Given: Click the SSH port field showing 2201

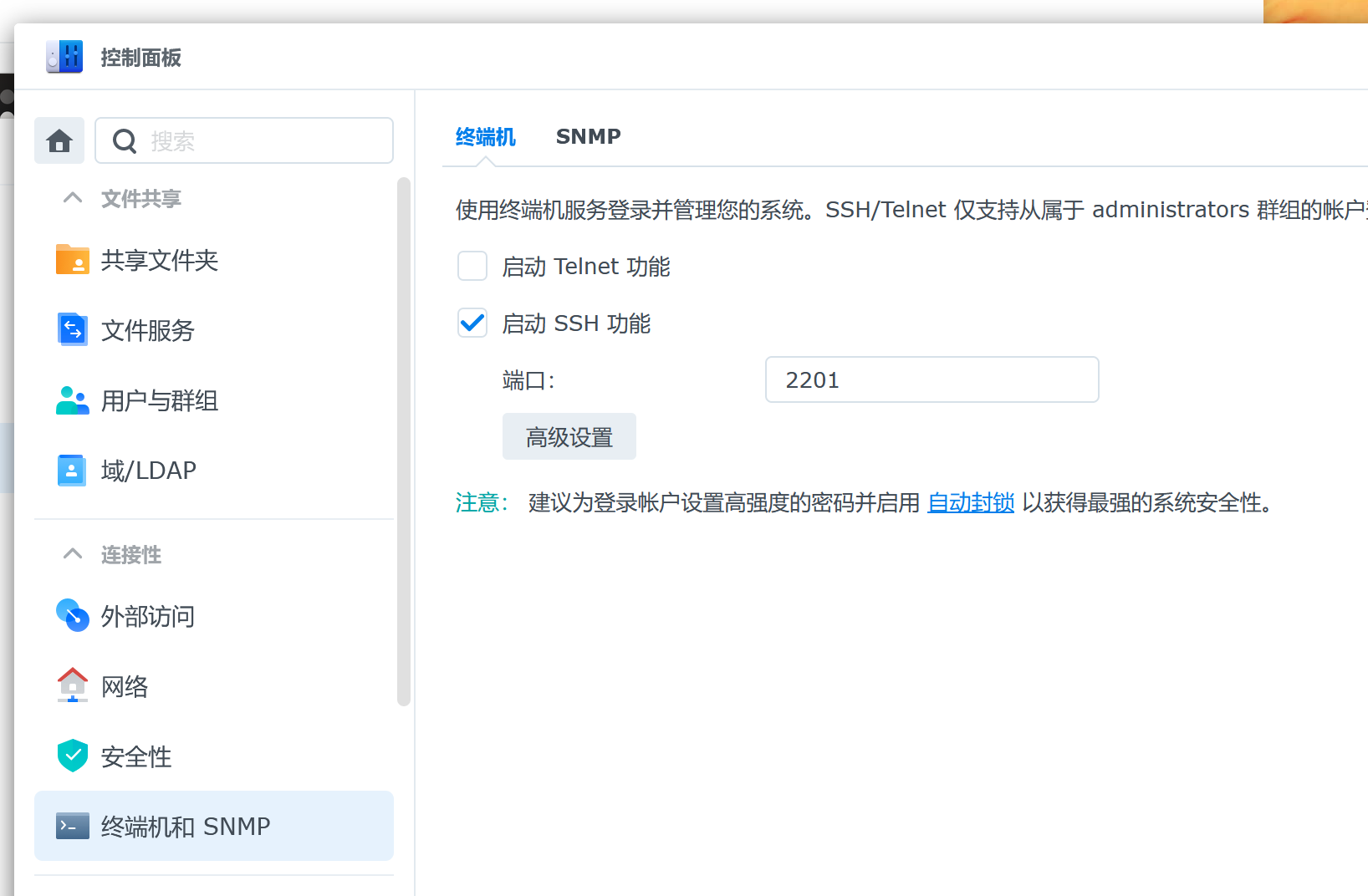Looking at the screenshot, I should click(x=932, y=380).
